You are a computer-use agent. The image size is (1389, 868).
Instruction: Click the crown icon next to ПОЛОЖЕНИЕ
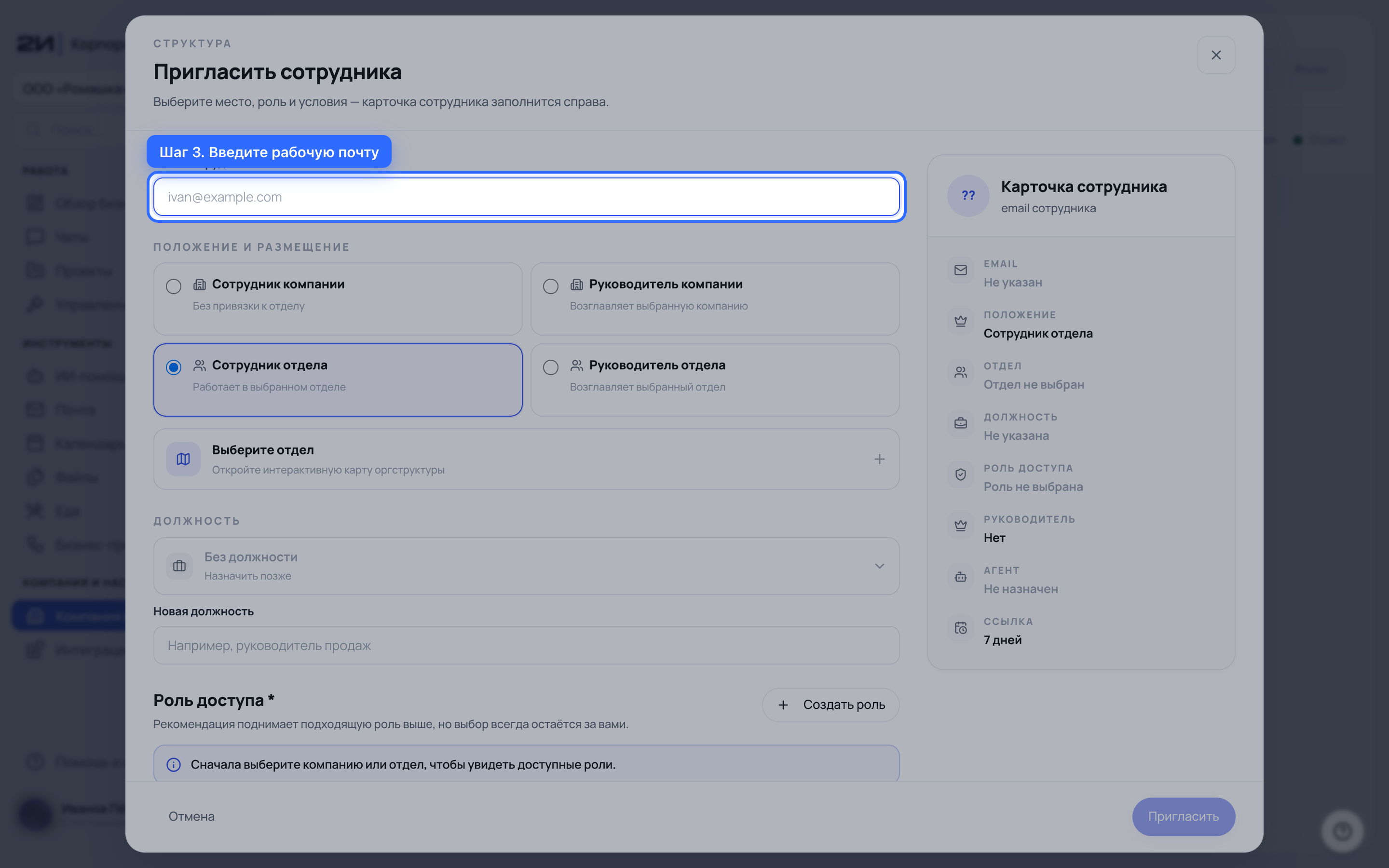tap(961, 321)
